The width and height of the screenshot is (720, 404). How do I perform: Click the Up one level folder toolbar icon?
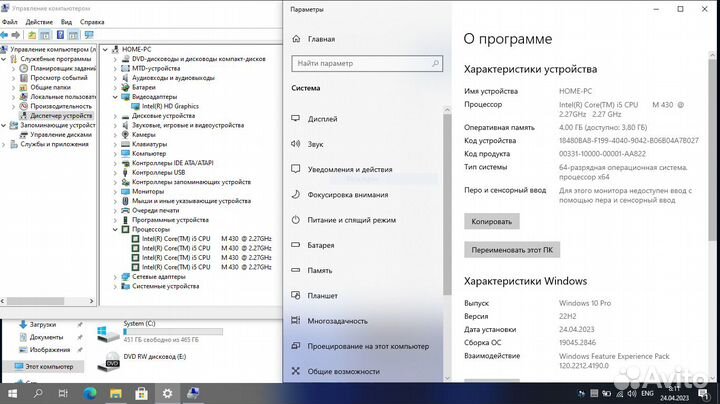(32, 35)
